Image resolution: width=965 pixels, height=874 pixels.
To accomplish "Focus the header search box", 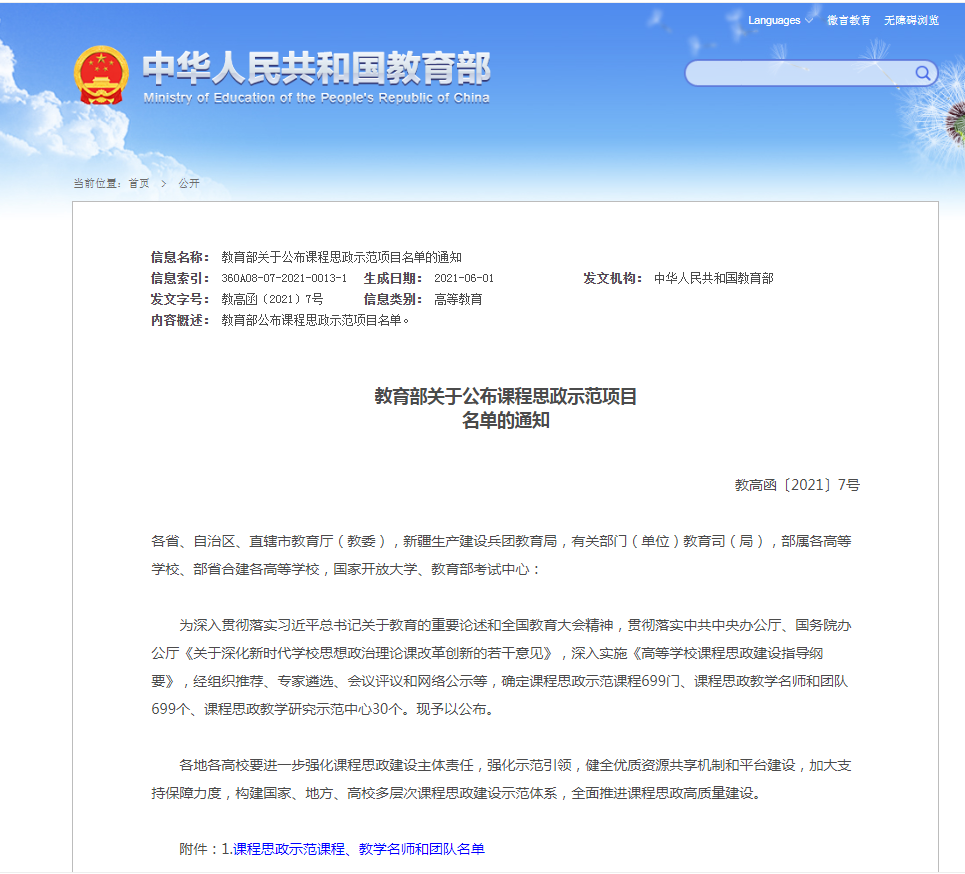I will (x=800, y=73).
